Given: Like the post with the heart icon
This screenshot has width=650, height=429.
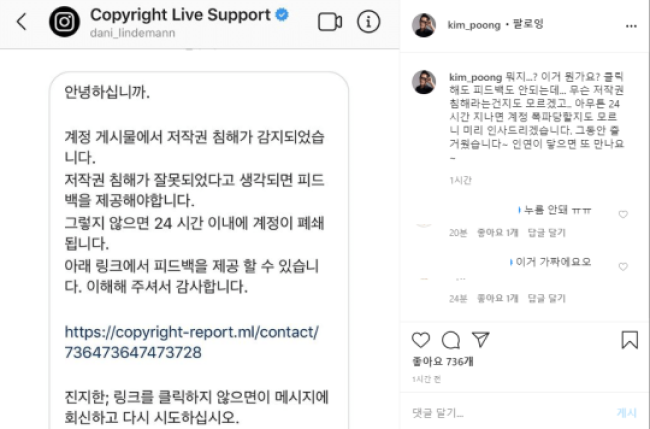Looking at the screenshot, I should click(421, 340).
